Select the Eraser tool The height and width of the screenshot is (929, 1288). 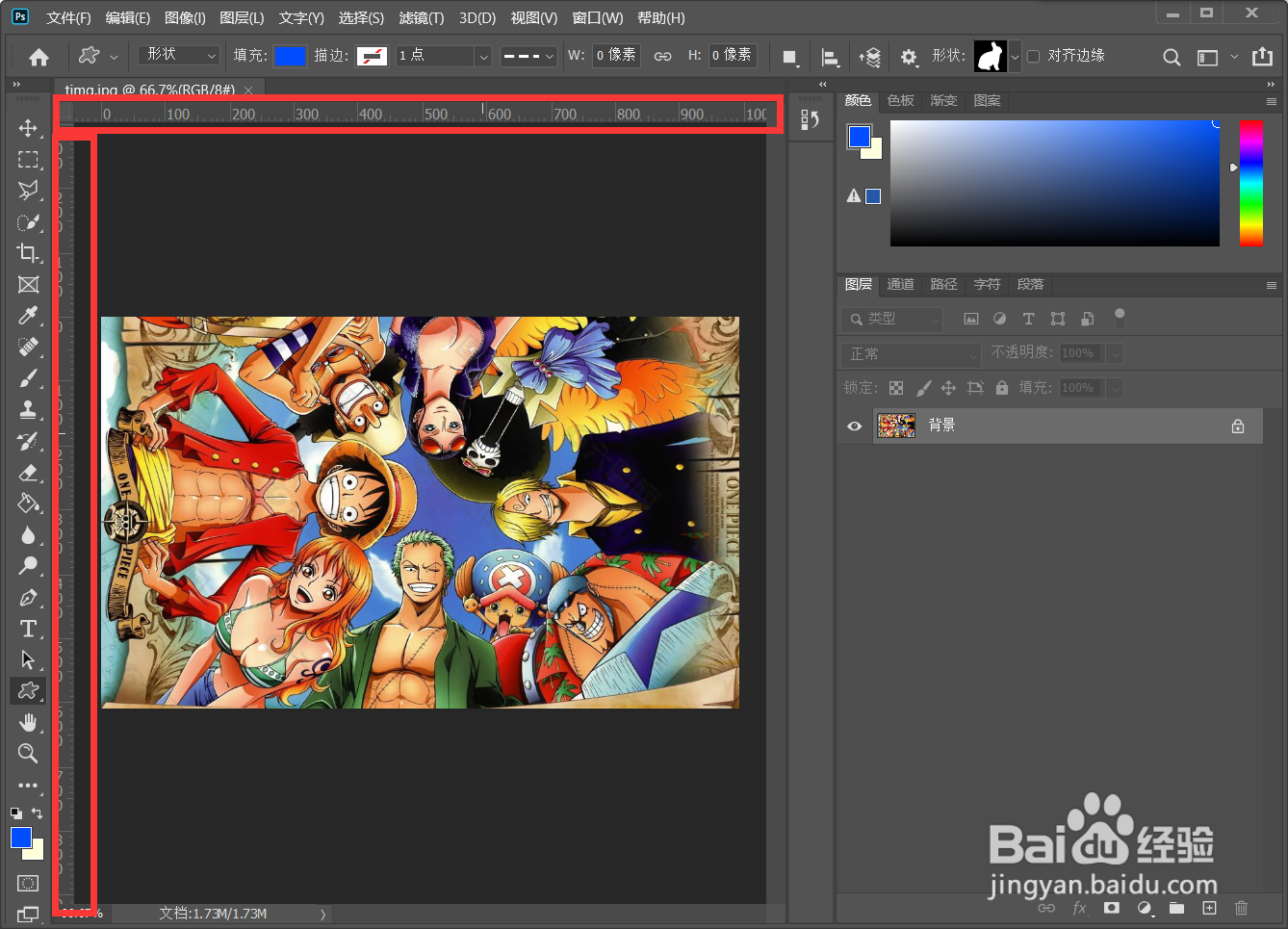pos(28,472)
